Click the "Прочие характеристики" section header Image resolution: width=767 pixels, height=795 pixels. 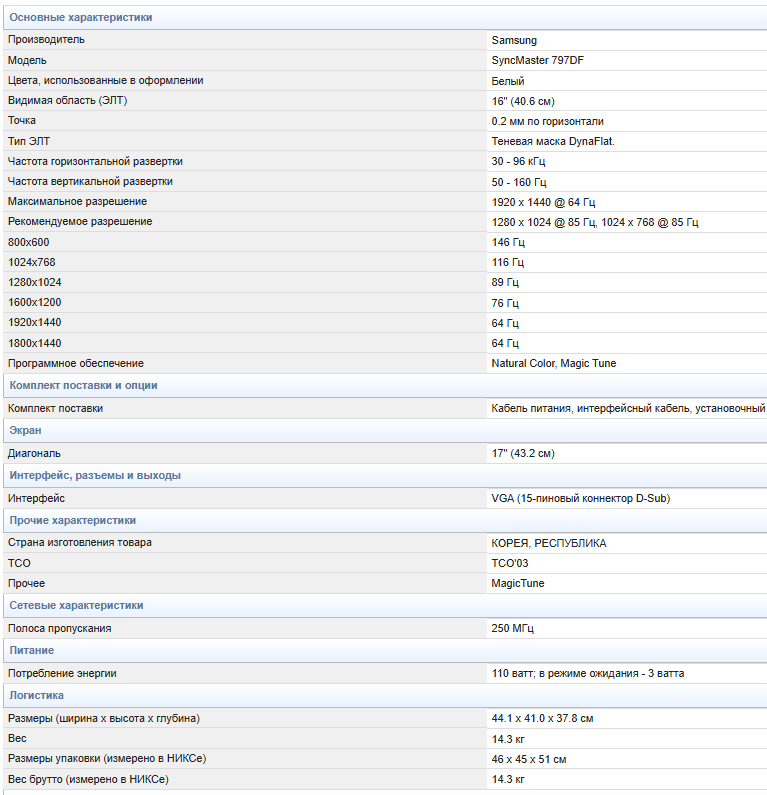72,520
